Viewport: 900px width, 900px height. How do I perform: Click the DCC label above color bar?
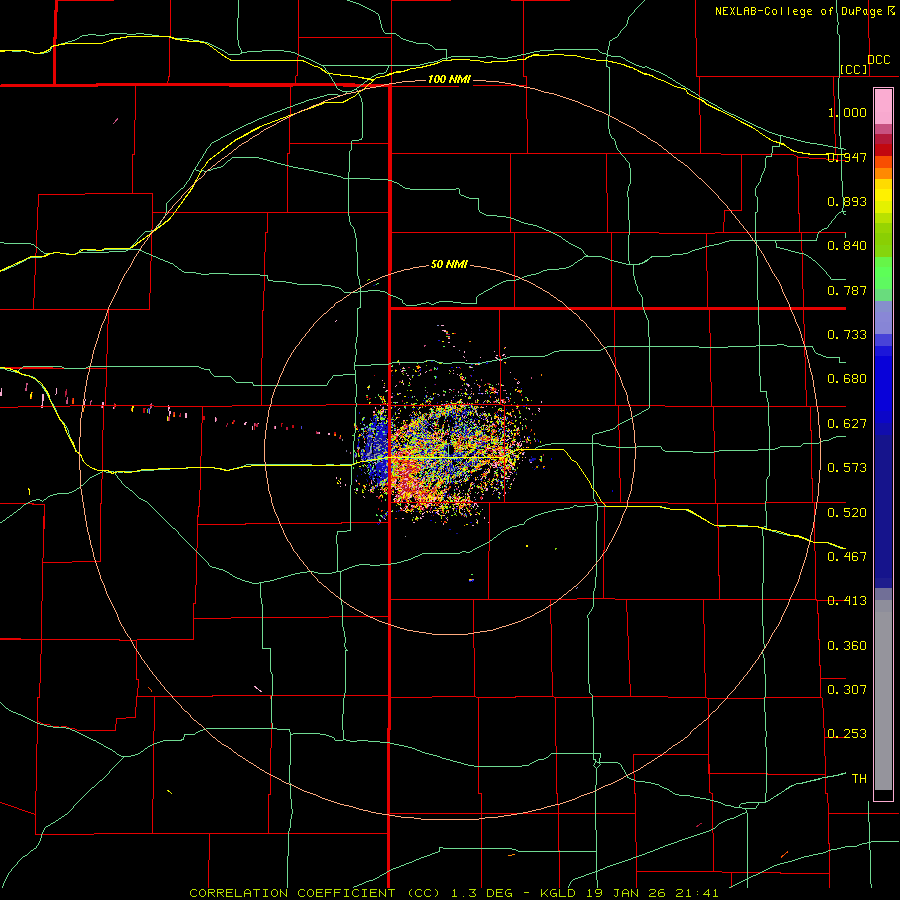pos(878,59)
